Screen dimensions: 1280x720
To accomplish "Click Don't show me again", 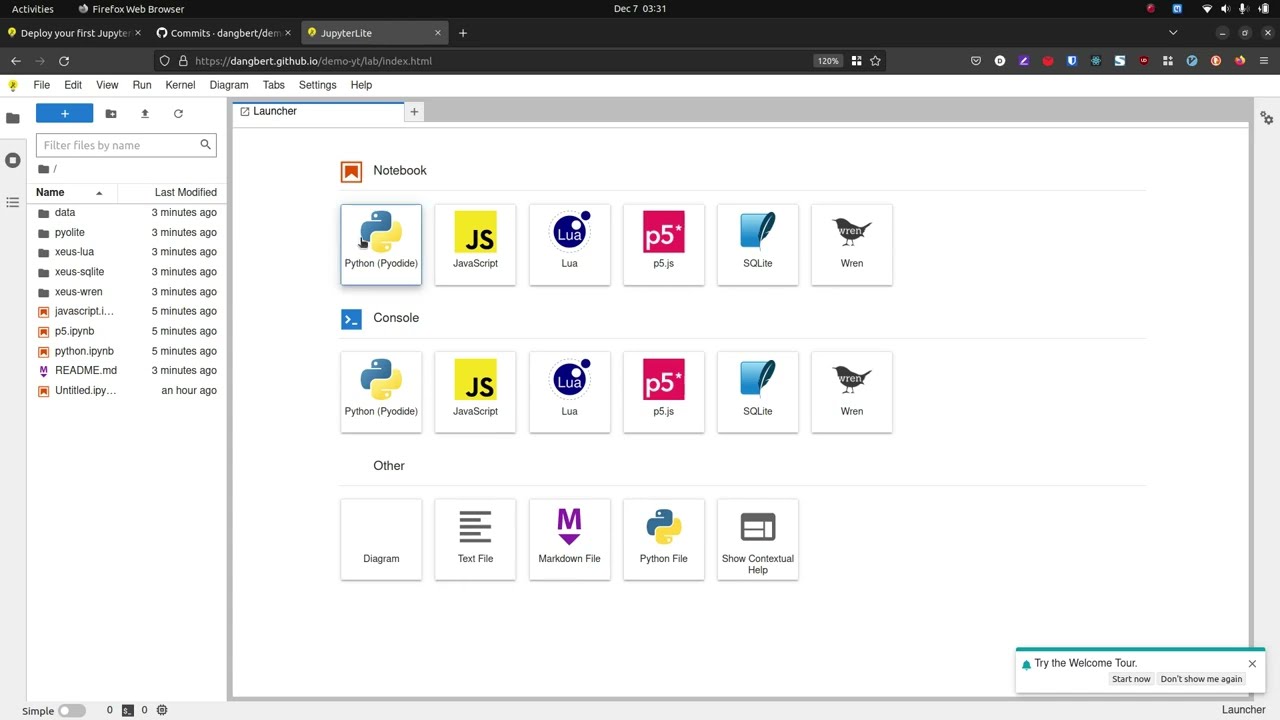I will pyautogui.click(x=1201, y=679).
